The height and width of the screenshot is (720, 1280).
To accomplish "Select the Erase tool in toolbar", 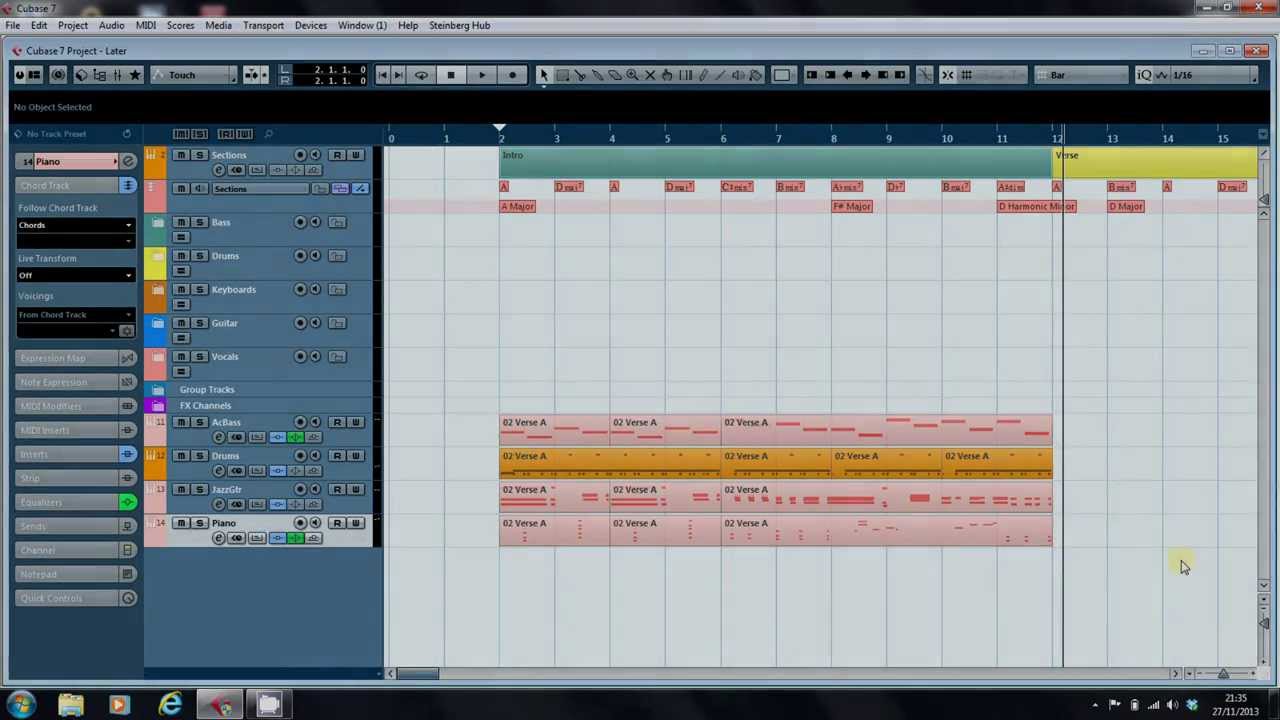I will tap(615, 75).
